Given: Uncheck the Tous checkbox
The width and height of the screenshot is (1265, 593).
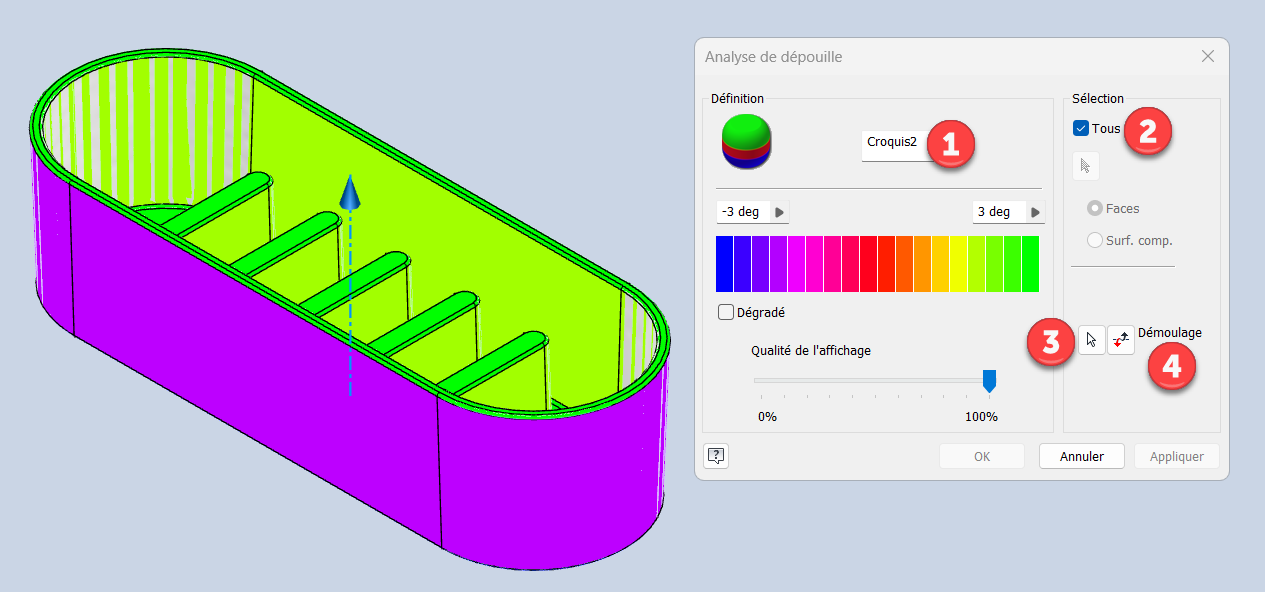Looking at the screenshot, I should [x=1081, y=128].
